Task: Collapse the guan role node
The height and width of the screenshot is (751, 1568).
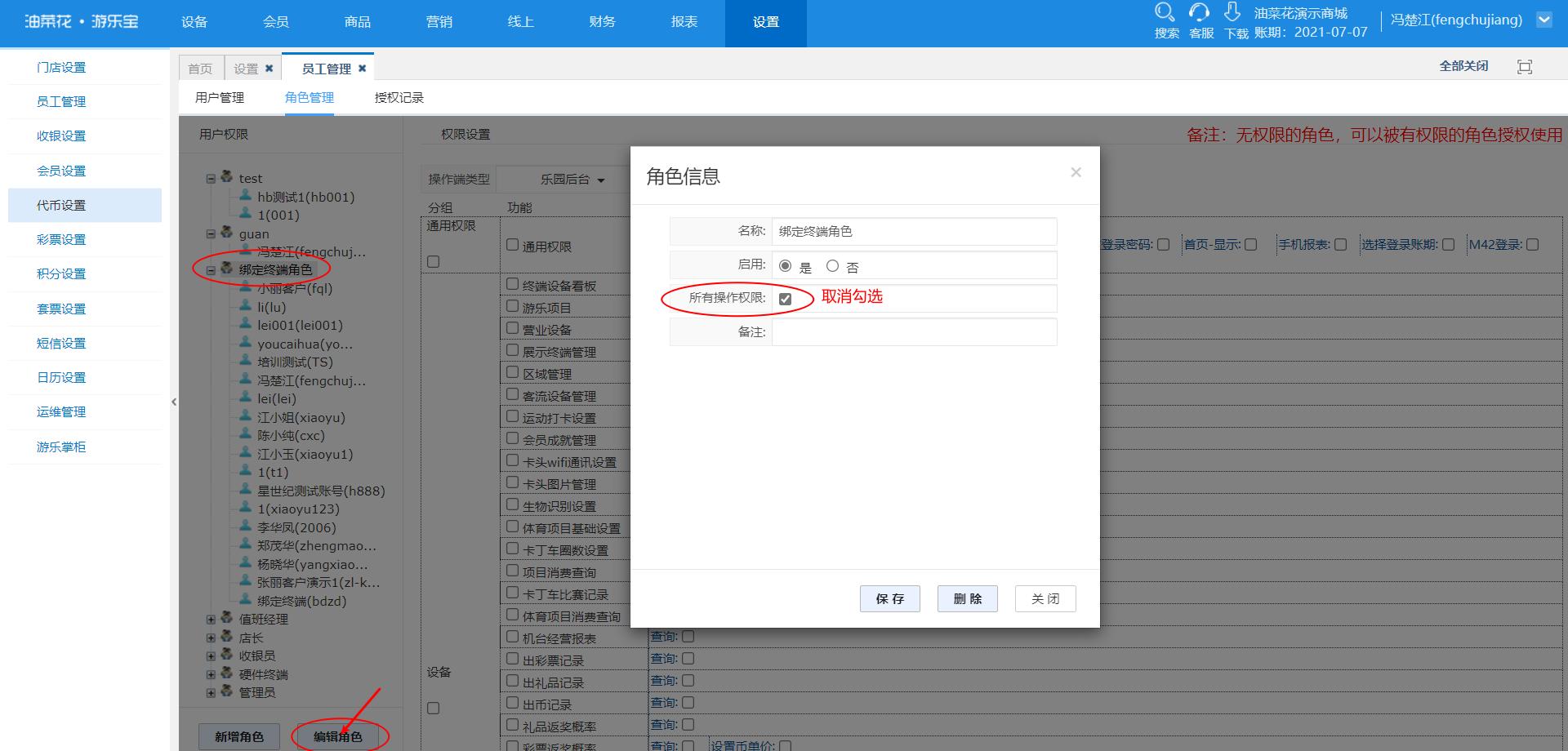Action: point(211,233)
